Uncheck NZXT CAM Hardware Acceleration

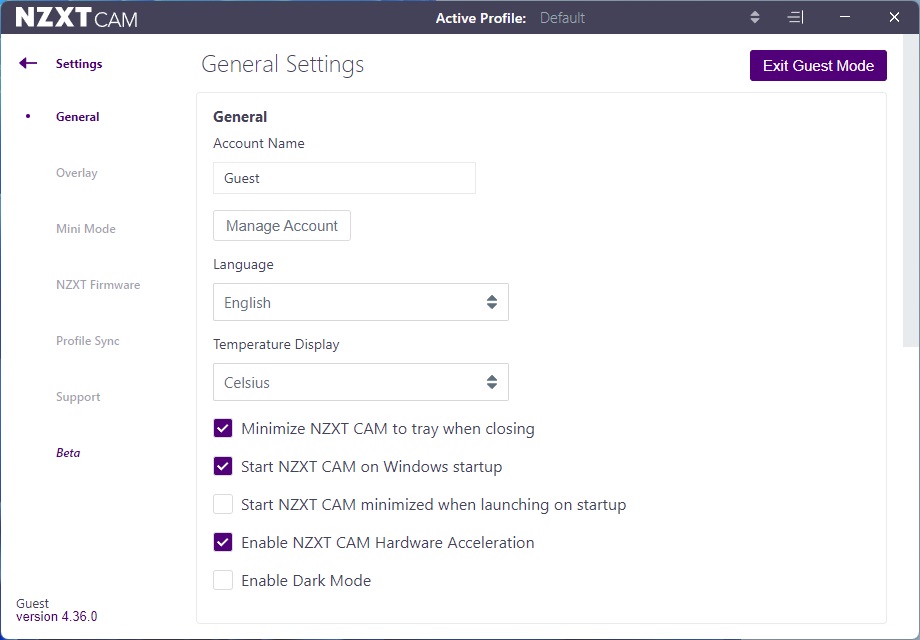tap(223, 543)
